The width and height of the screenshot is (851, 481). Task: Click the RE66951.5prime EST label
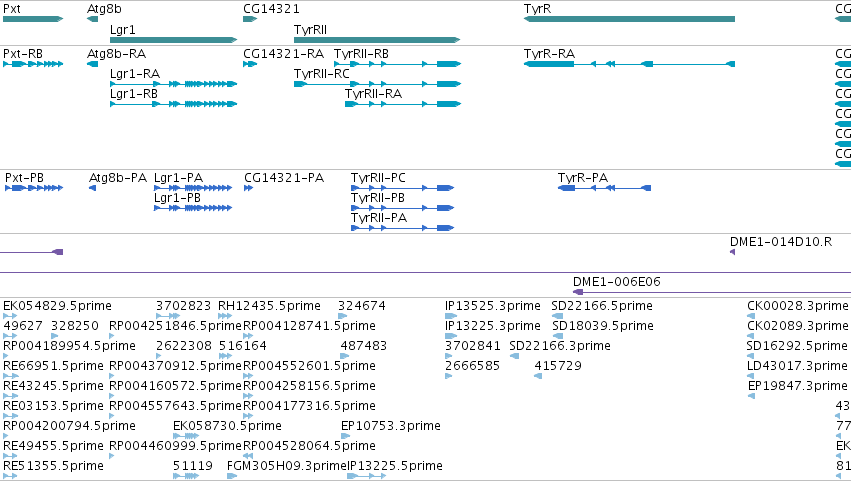coord(53,366)
